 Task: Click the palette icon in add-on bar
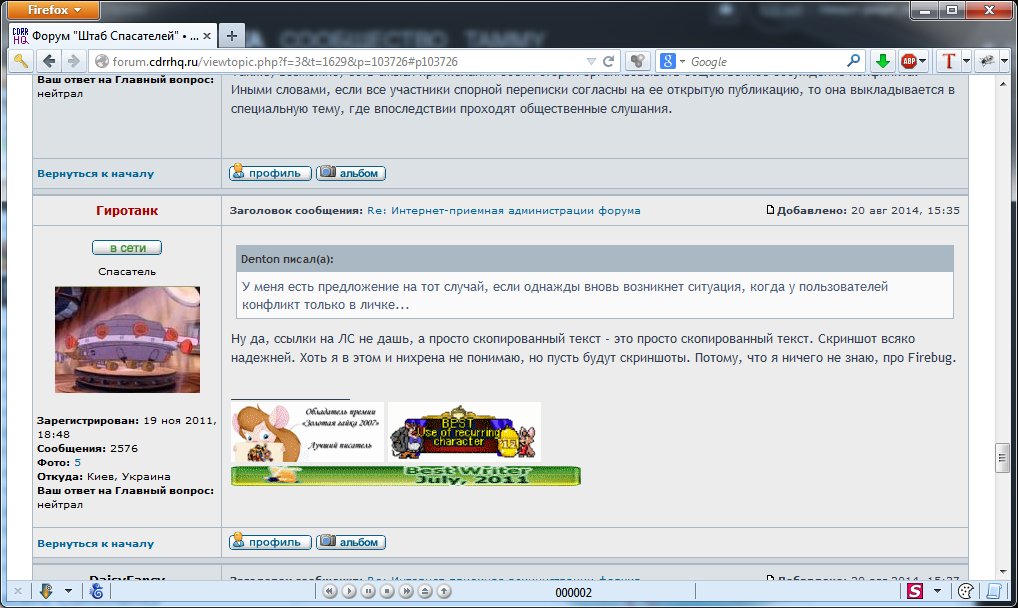pos(965,591)
